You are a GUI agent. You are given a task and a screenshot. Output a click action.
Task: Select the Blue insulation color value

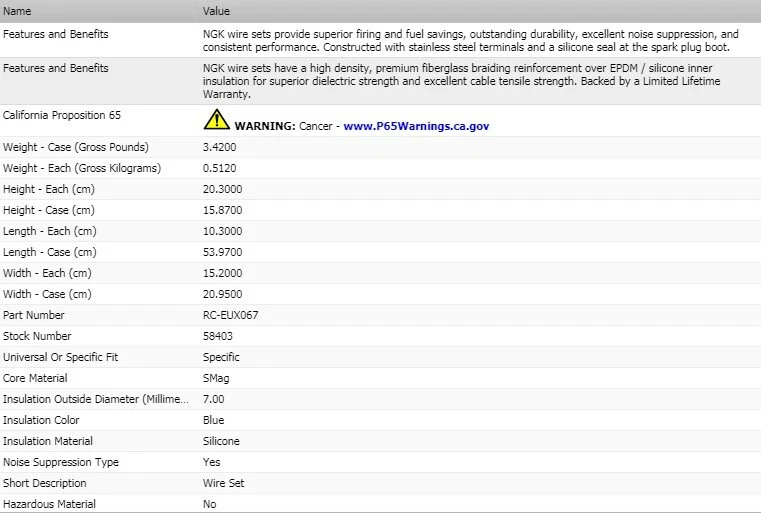214,420
